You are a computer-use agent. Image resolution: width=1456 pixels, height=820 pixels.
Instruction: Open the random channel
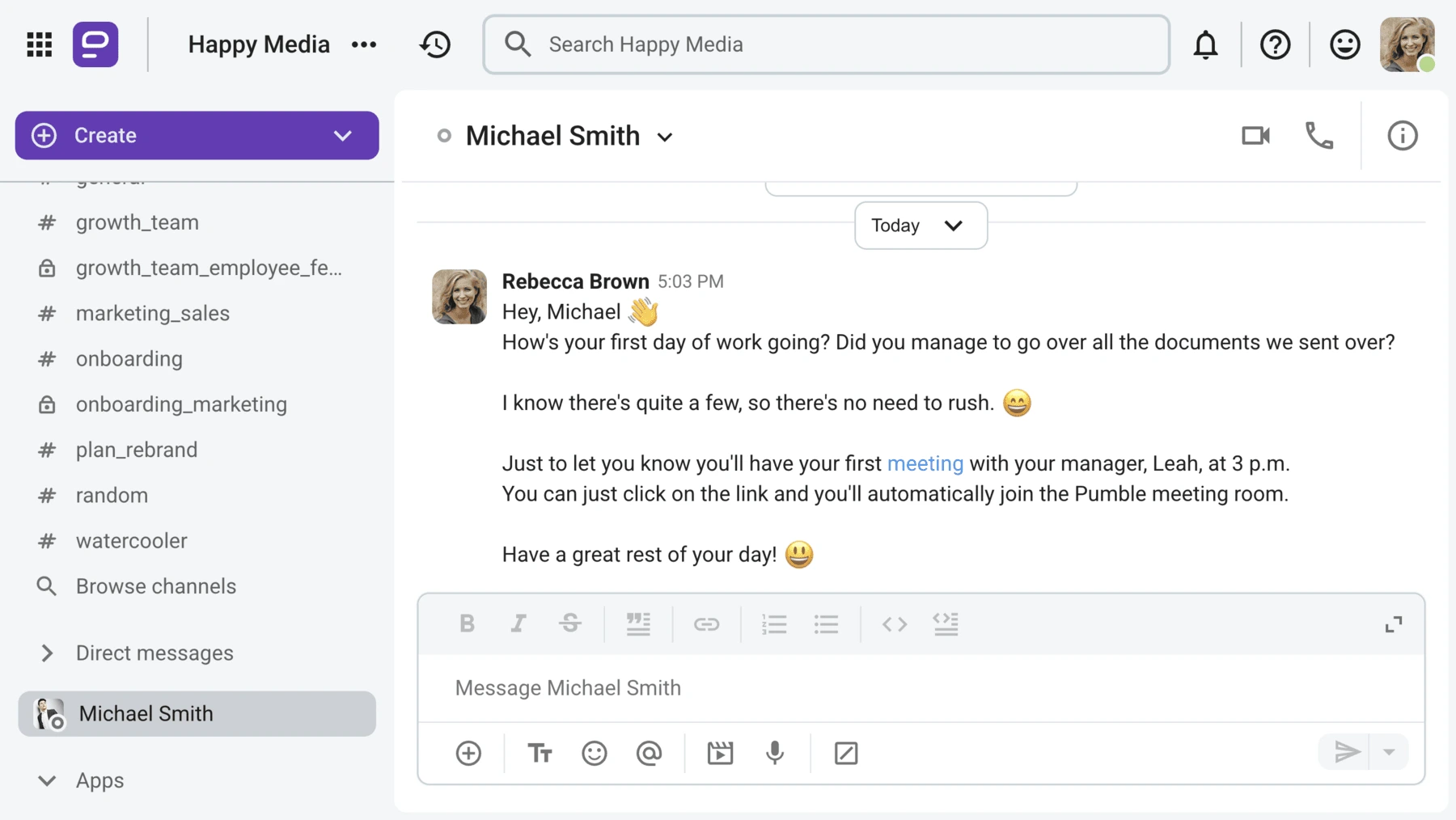(112, 495)
